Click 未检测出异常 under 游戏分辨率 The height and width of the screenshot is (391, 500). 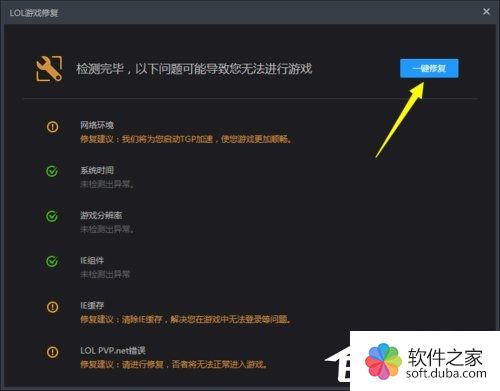click(x=107, y=229)
